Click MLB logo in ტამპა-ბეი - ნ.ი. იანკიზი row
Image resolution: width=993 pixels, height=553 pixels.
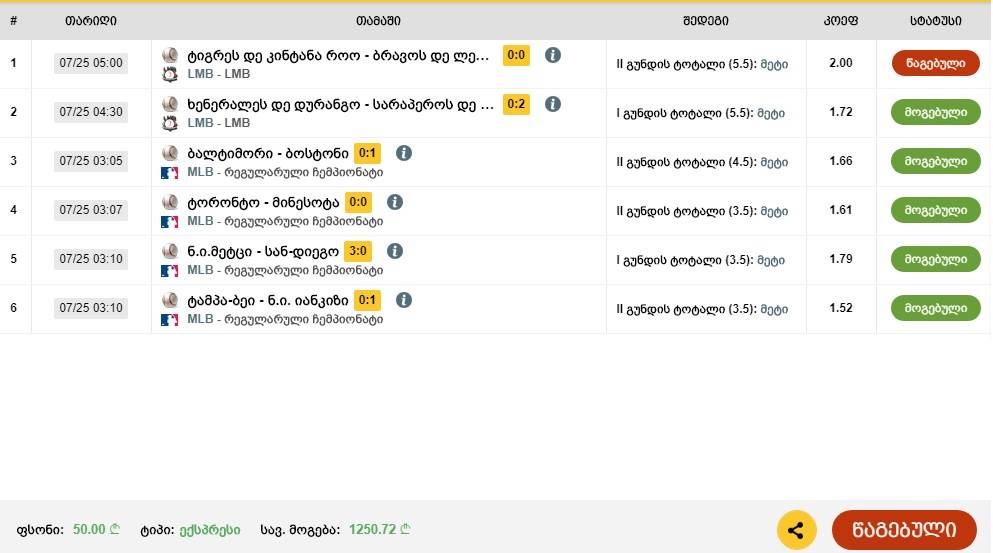coord(170,320)
